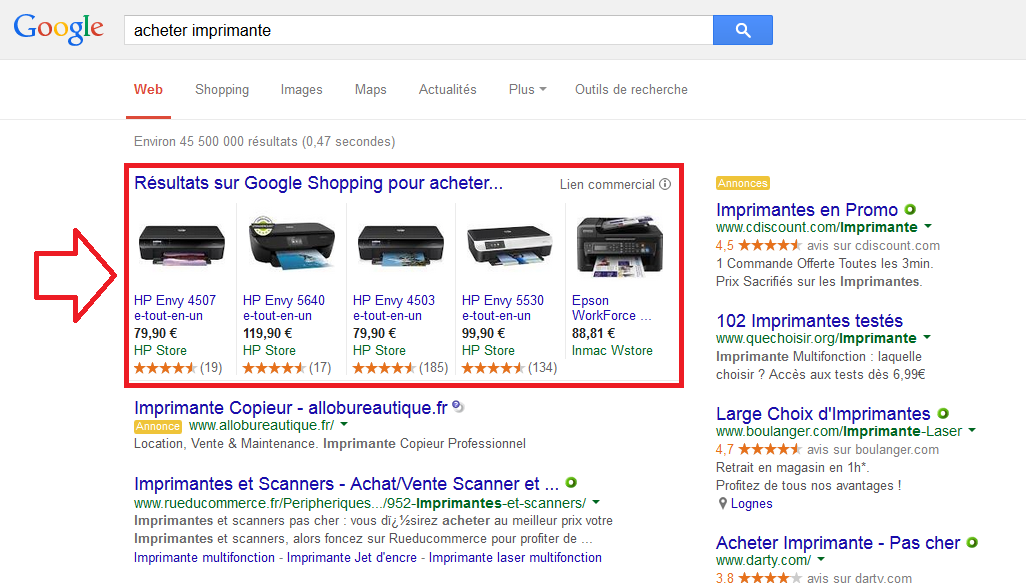
Task: Click green badge beside Imprimantes et Scanners result
Action: pos(571,483)
